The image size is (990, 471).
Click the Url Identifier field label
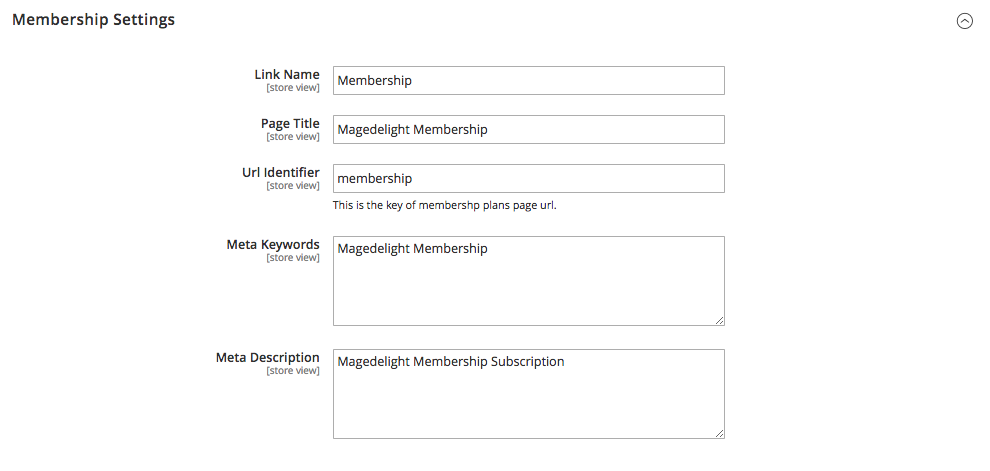pyautogui.click(x=280, y=172)
